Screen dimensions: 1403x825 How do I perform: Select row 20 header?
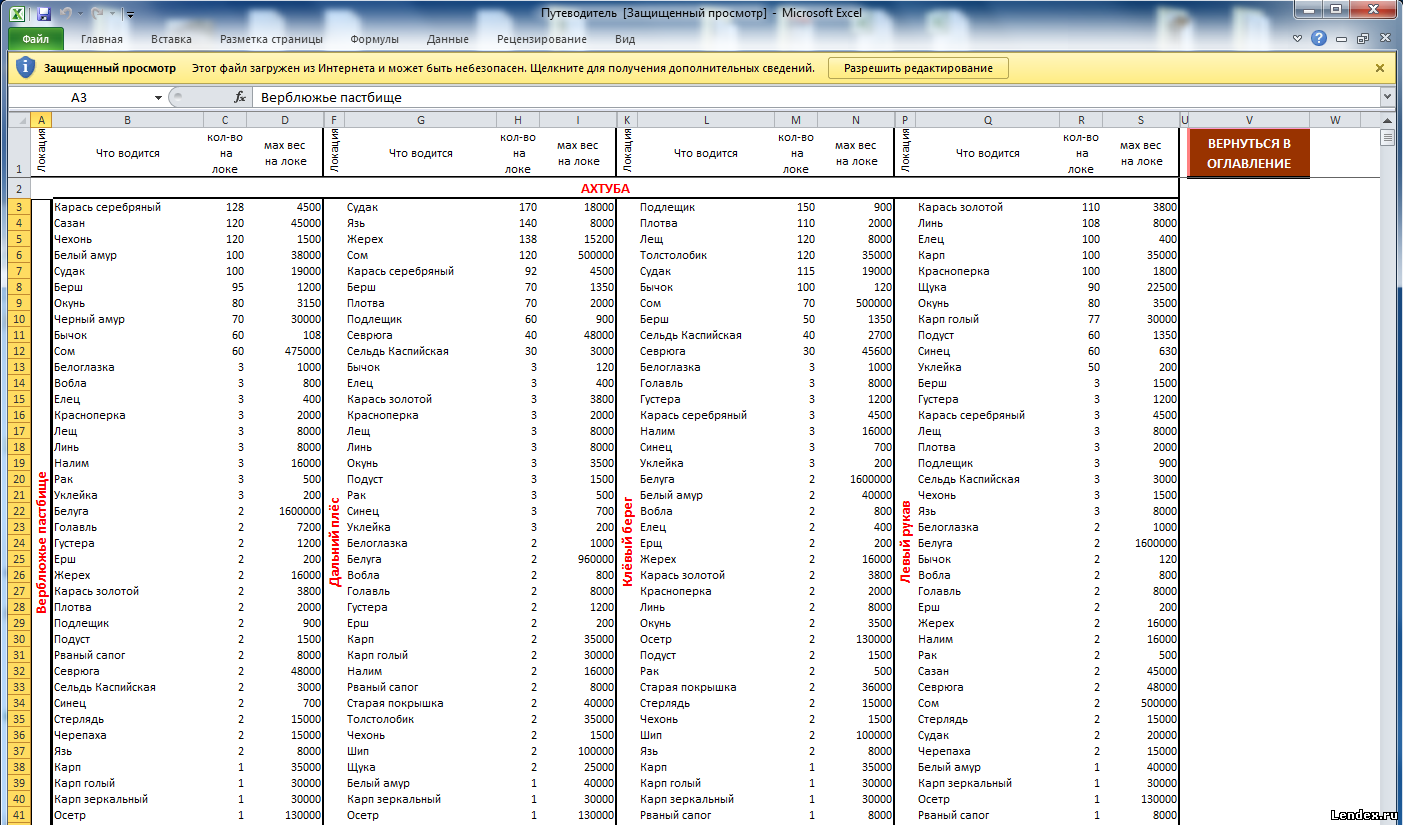[20, 479]
